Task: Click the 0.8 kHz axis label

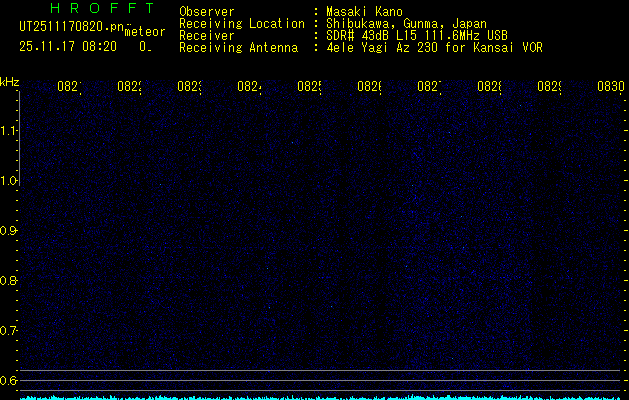Action: 8,280
